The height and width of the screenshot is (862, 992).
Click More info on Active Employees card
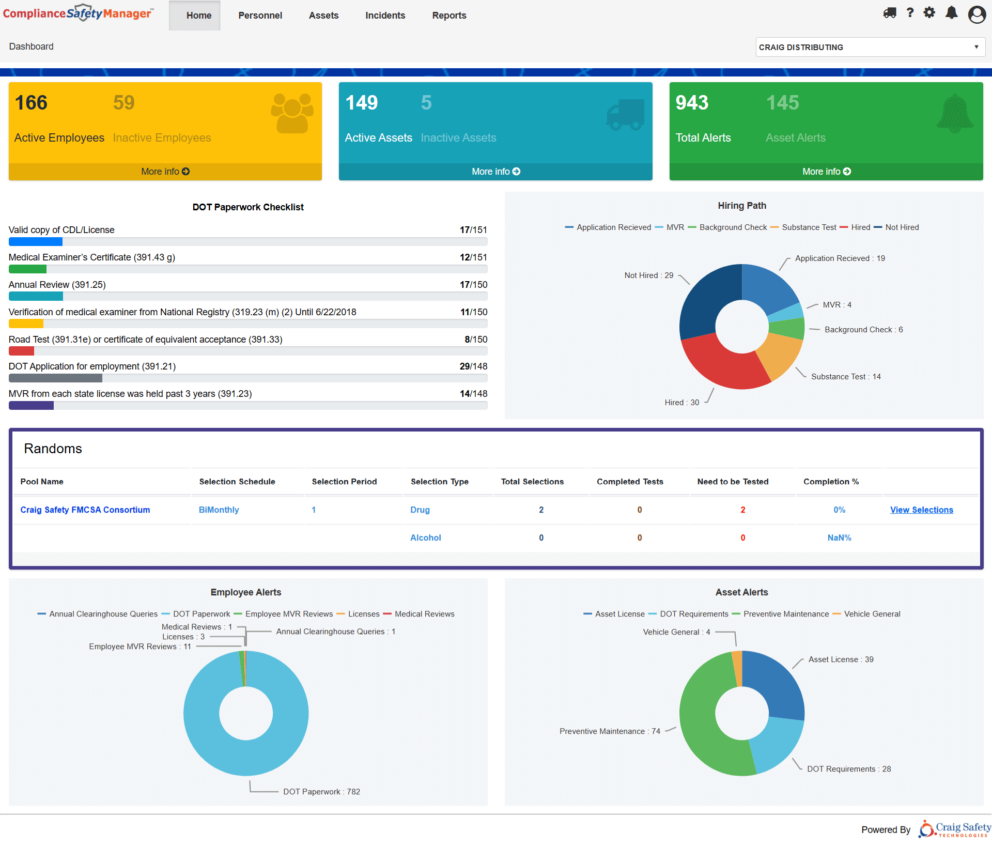(164, 171)
